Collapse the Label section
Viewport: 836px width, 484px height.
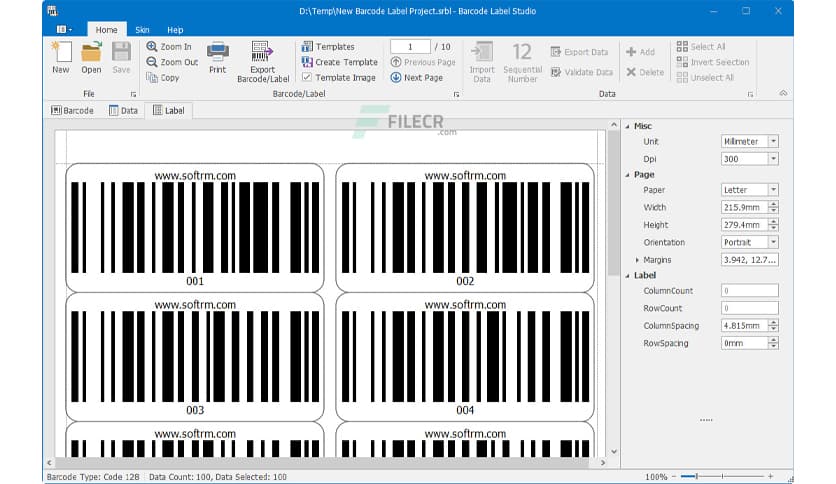click(628, 276)
